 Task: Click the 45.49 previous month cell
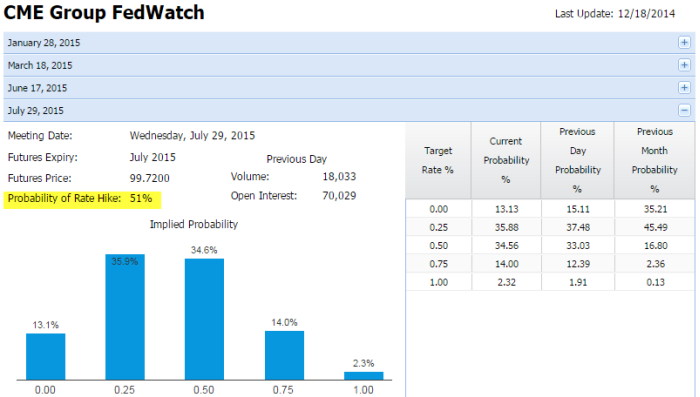(655, 227)
